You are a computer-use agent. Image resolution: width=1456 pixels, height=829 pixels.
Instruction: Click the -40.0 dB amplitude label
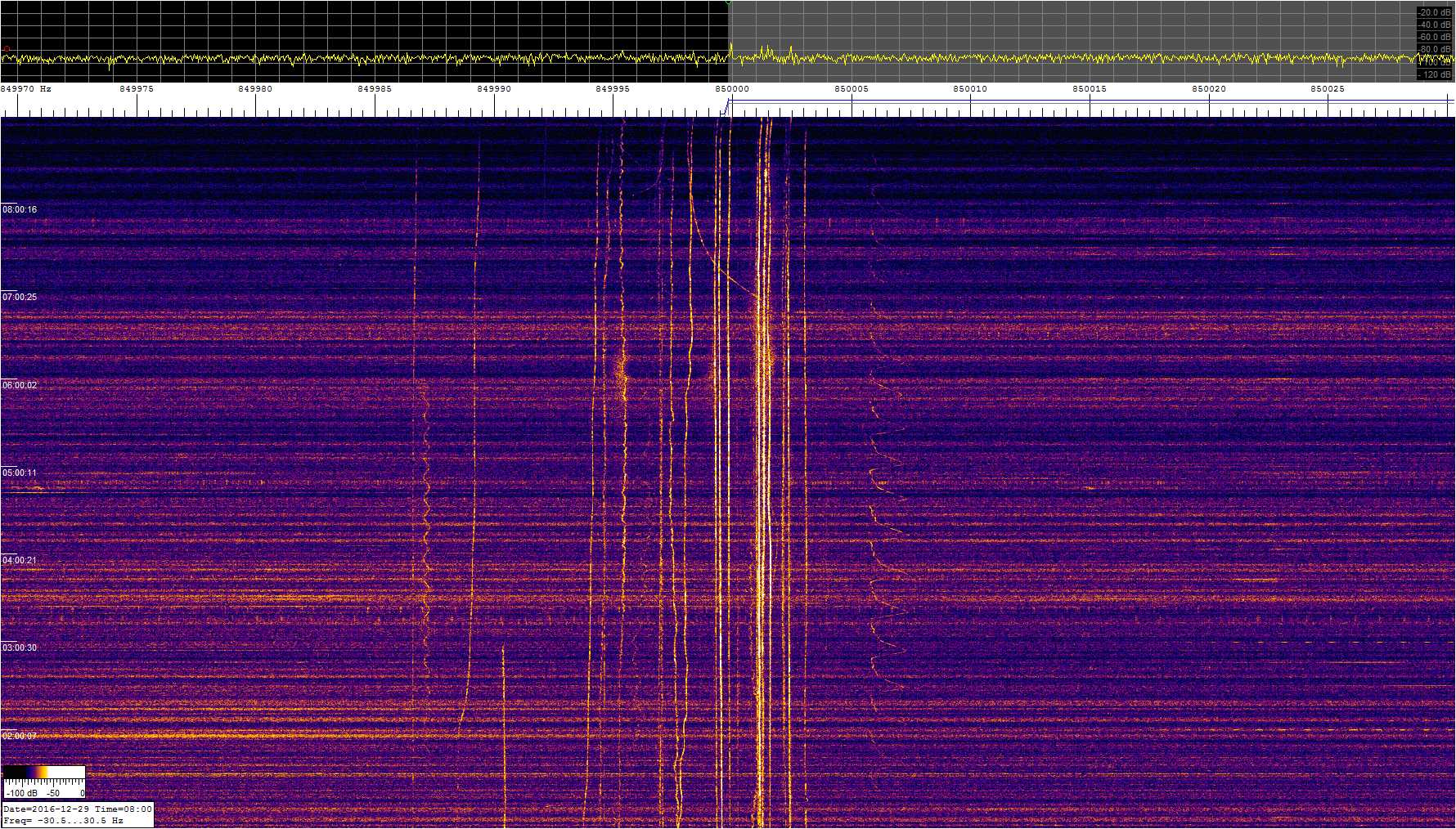(x=1435, y=25)
